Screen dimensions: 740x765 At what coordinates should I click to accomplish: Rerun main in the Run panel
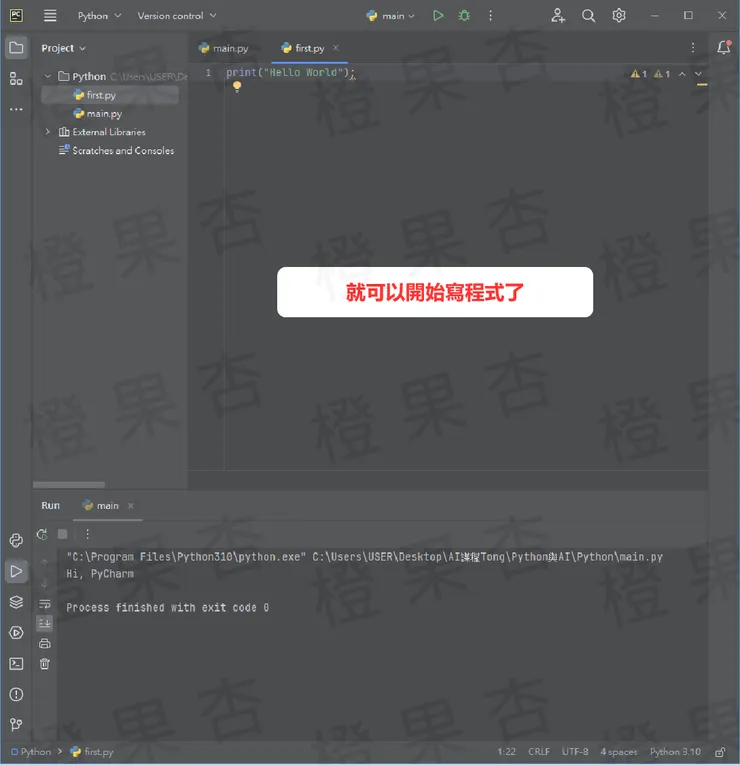[42, 534]
